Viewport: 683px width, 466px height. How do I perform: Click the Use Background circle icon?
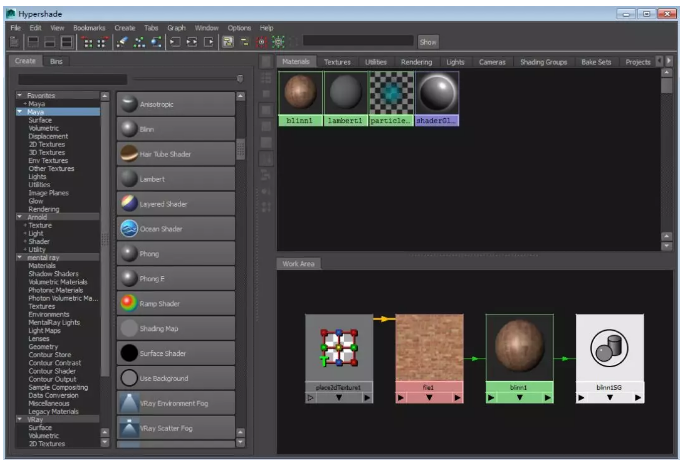click(x=129, y=378)
